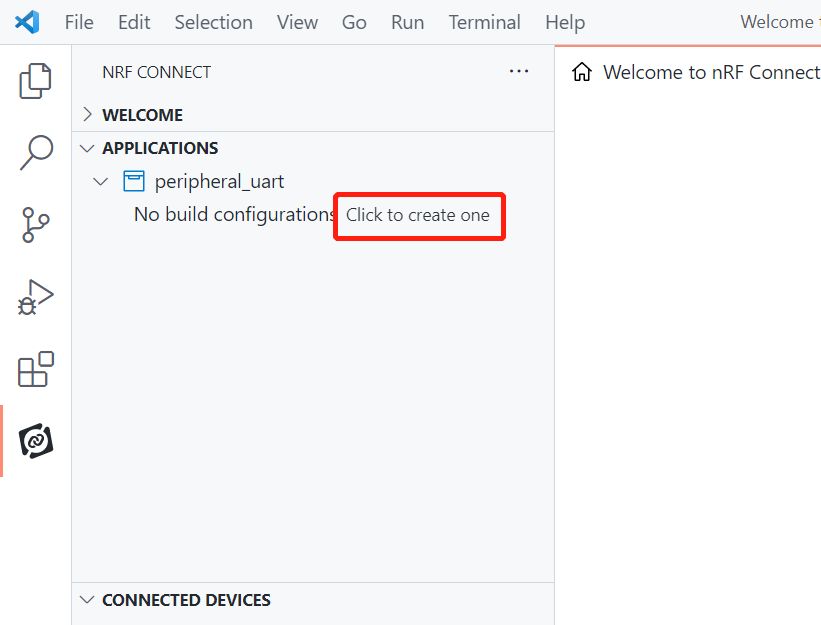Screen dimensions: 821x625
Task: Select the nRF Connect activity icon
Action: 36,441
